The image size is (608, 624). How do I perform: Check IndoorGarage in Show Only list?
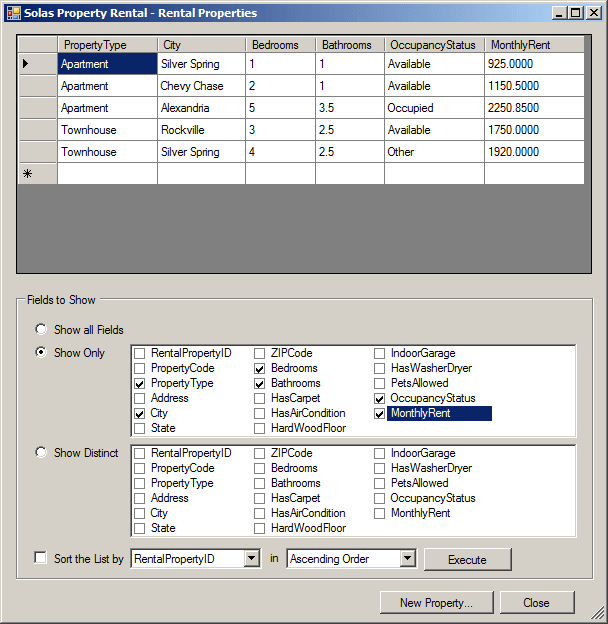tap(380, 353)
